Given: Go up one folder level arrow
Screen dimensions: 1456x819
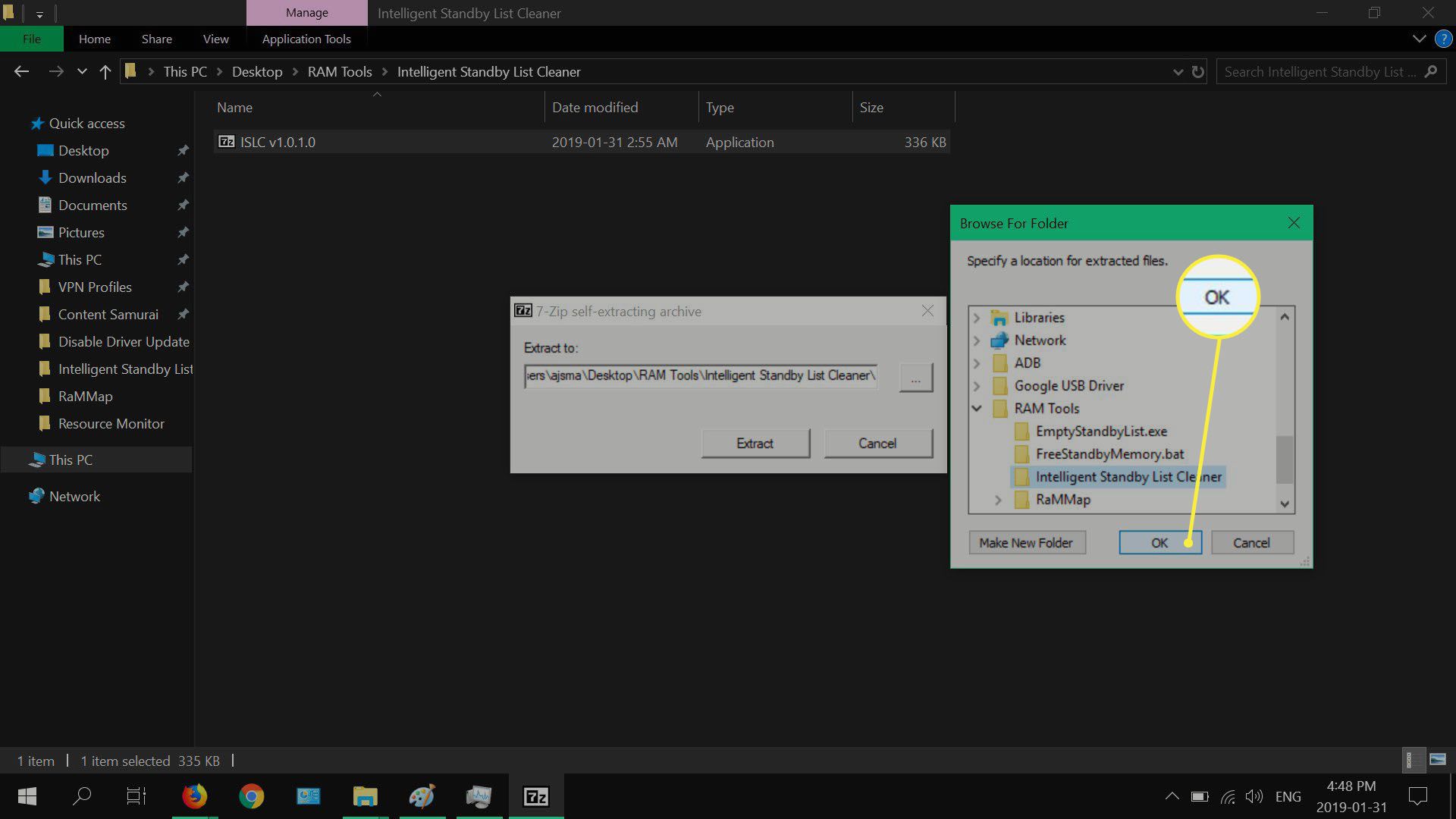Looking at the screenshot, I should coord(105,71).
